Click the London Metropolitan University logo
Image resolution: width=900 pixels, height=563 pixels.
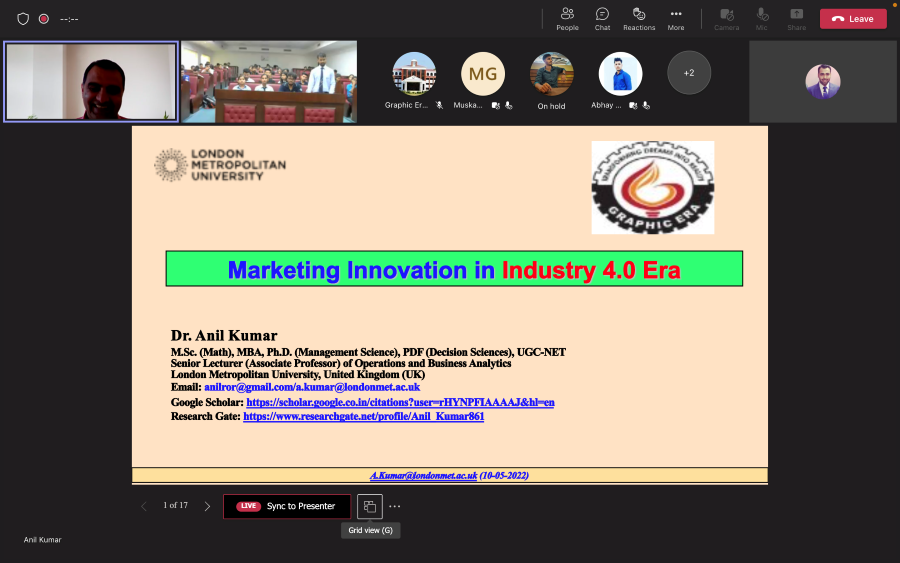220,165
